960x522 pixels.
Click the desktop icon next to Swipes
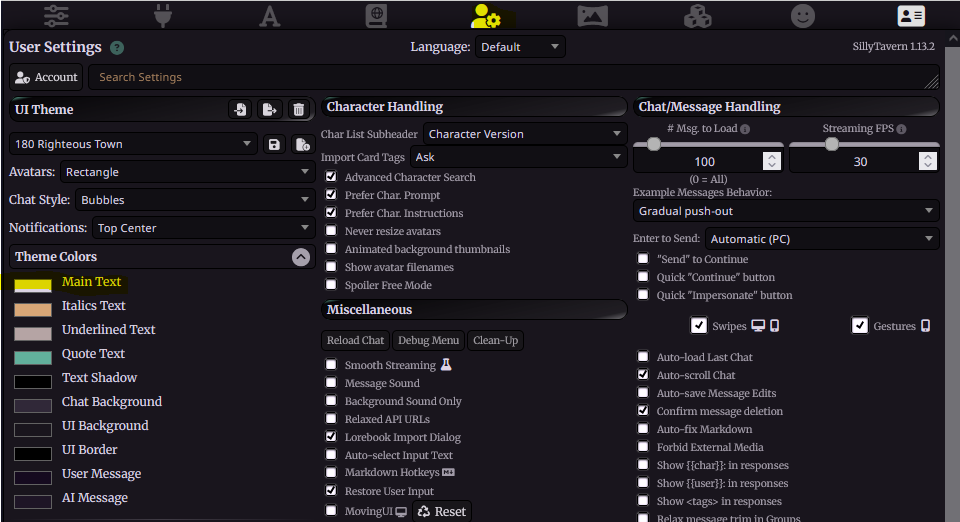(758, 326)
